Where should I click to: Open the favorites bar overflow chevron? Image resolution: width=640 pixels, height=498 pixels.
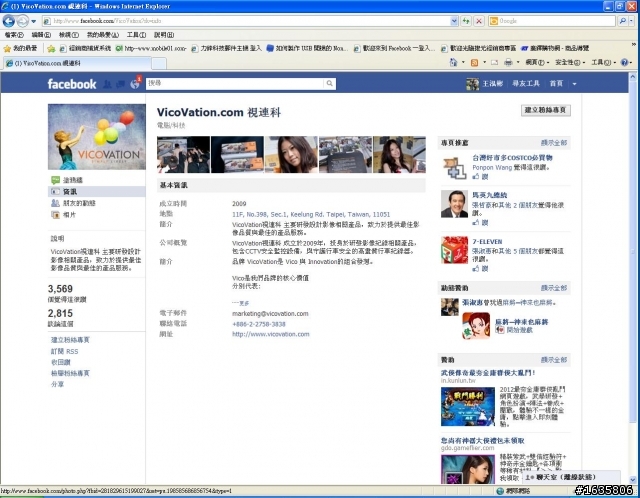click(x=633, y=44)
